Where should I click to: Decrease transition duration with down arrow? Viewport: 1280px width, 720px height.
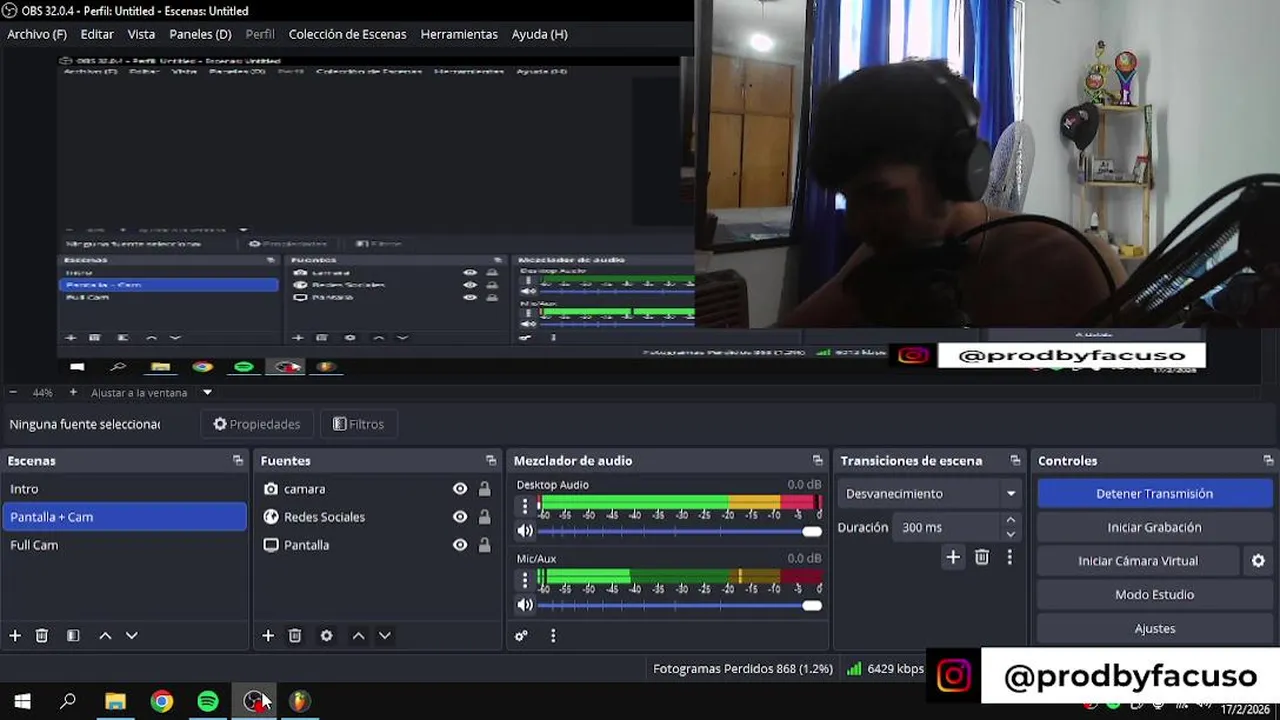click(x=1011, y=533)
